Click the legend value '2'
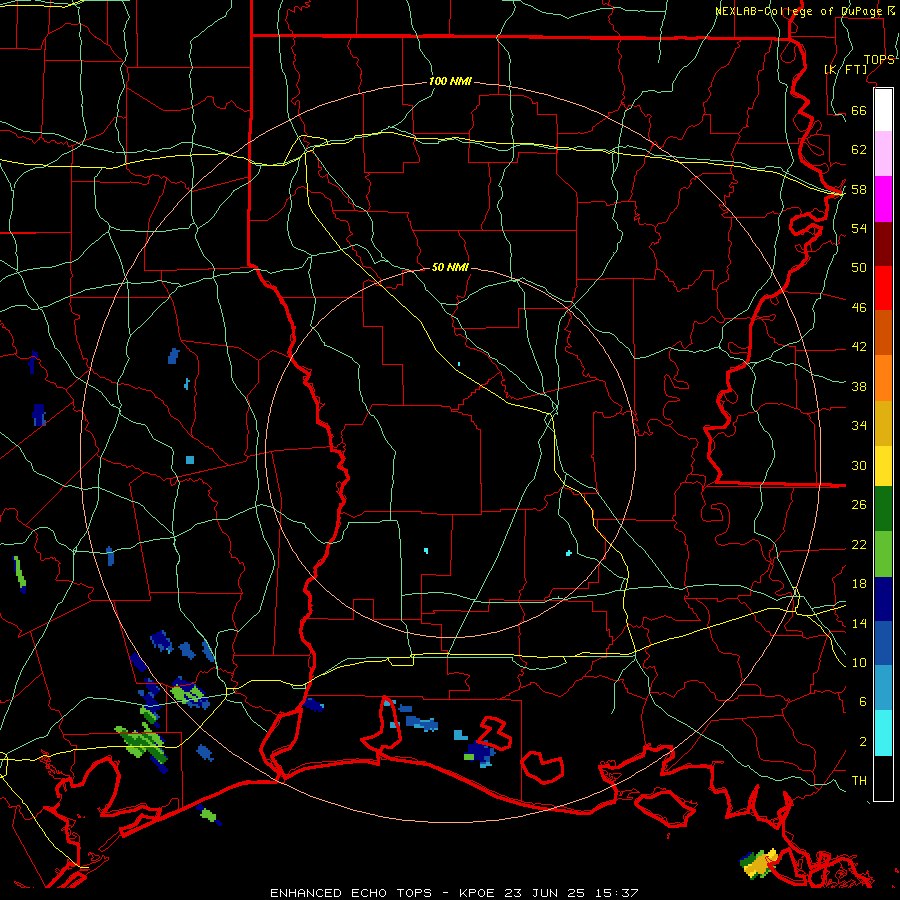Screen dimensions: 900x900 point(863,742)
